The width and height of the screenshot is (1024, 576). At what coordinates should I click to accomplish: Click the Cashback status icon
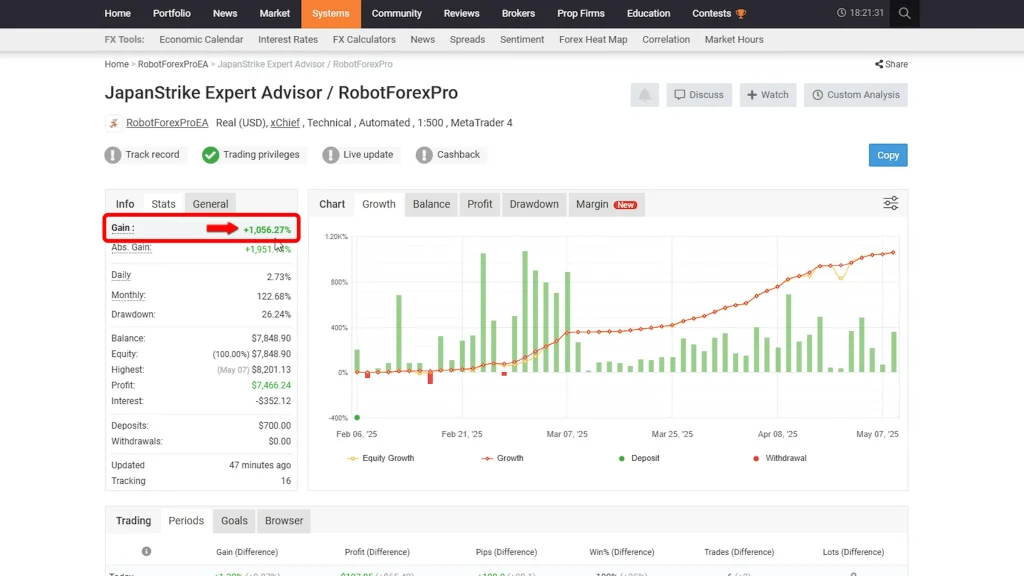click(424, 155)
